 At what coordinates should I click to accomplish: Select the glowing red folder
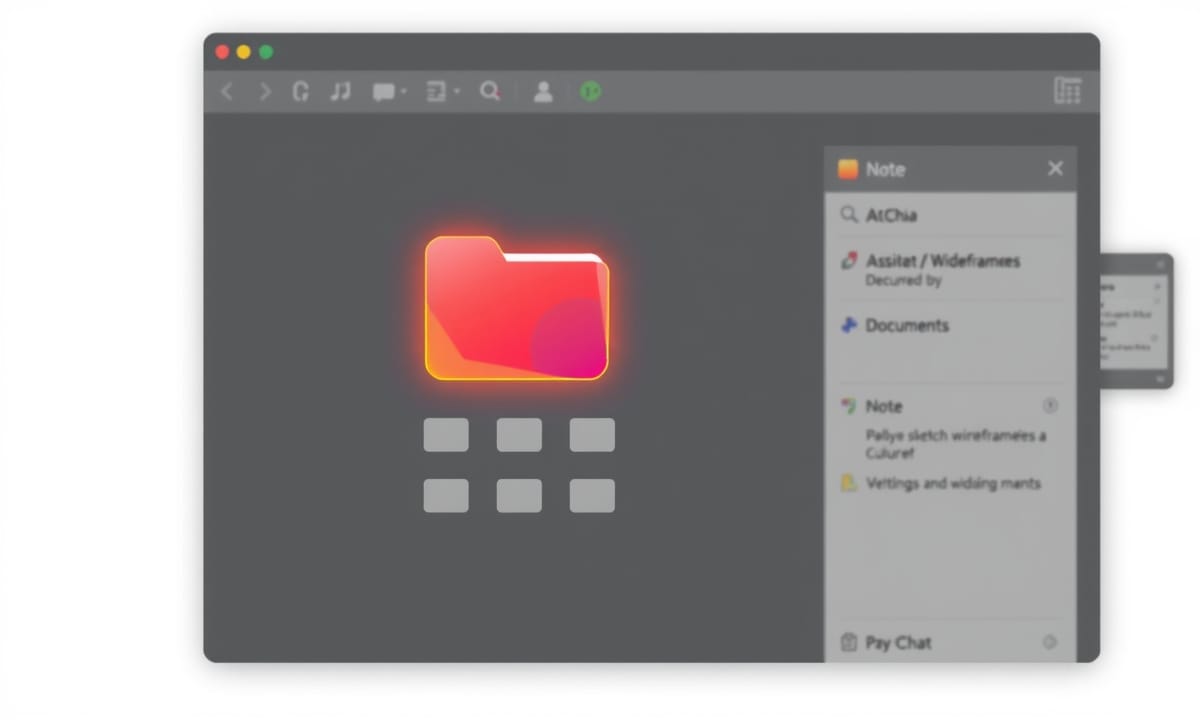pos(516,307)
